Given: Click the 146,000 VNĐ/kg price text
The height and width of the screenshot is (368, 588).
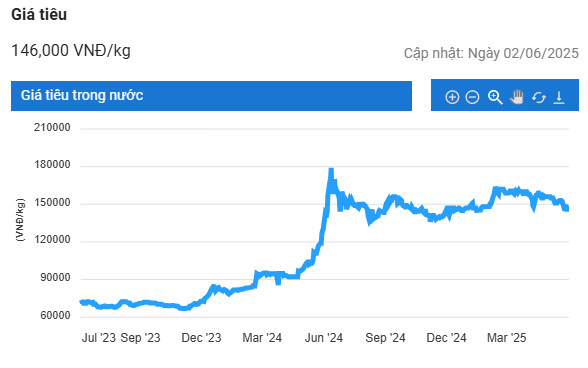Looking at the screenshot, I should click(x=71, y=50).
